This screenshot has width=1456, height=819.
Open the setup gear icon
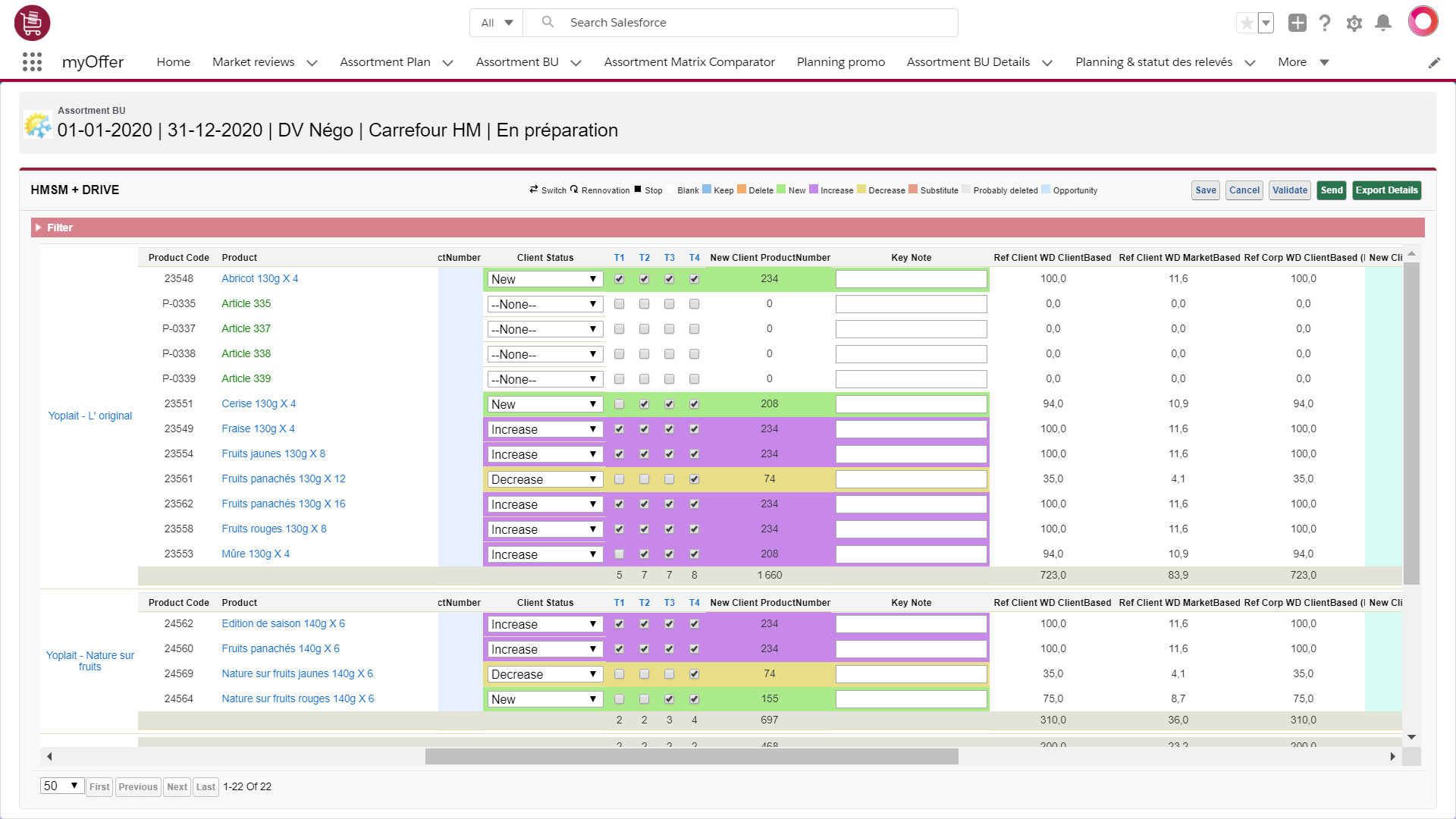coord(1354,23)
